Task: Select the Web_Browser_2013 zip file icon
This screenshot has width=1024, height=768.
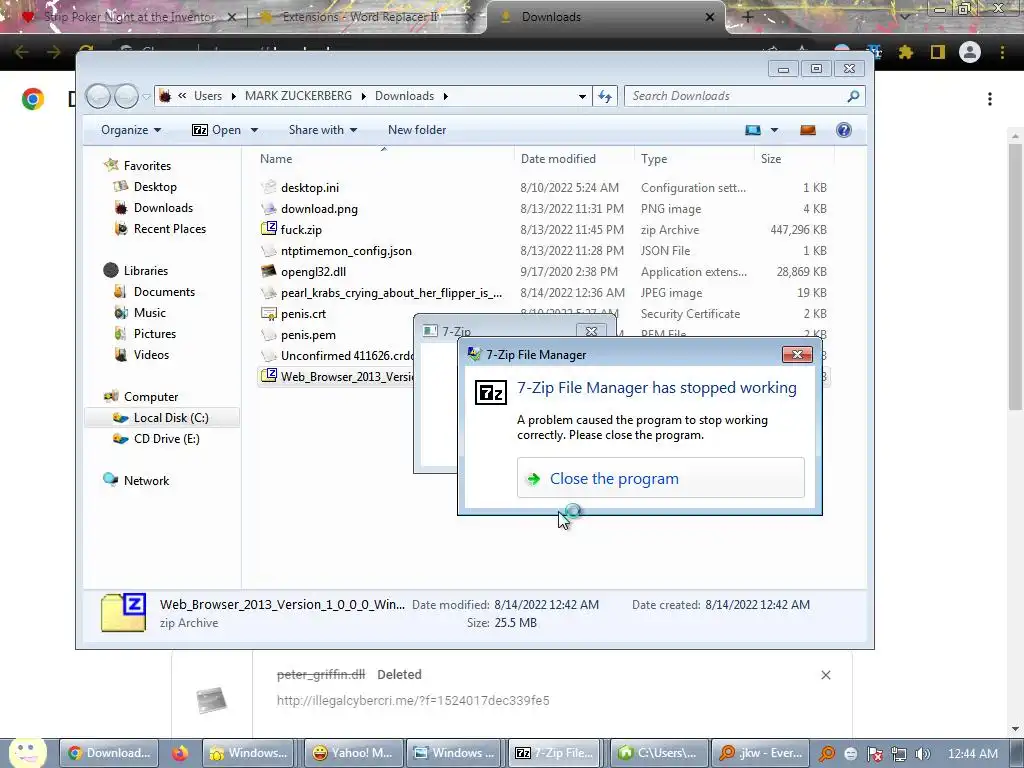Action: [x=268, y=376]
